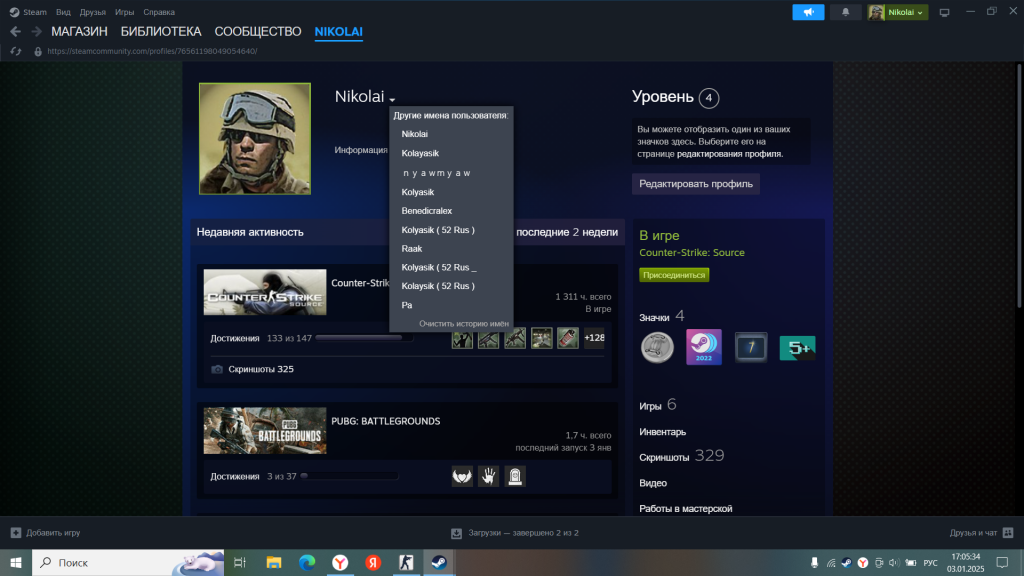Open the PUBG: BATTLEGROUNDS game thumbnail
This screenshot has height=576, width=1024.
[265, 430]
